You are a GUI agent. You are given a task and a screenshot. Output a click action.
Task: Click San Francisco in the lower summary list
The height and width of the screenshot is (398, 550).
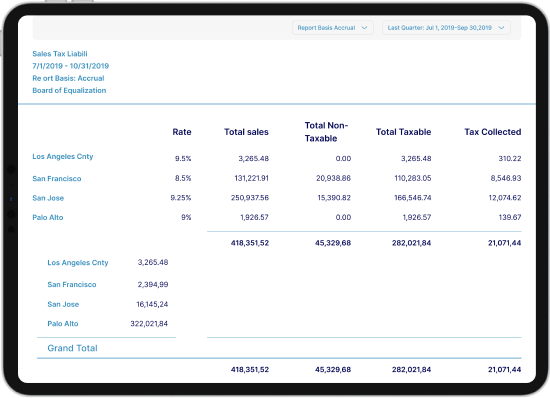pos(72,284)
